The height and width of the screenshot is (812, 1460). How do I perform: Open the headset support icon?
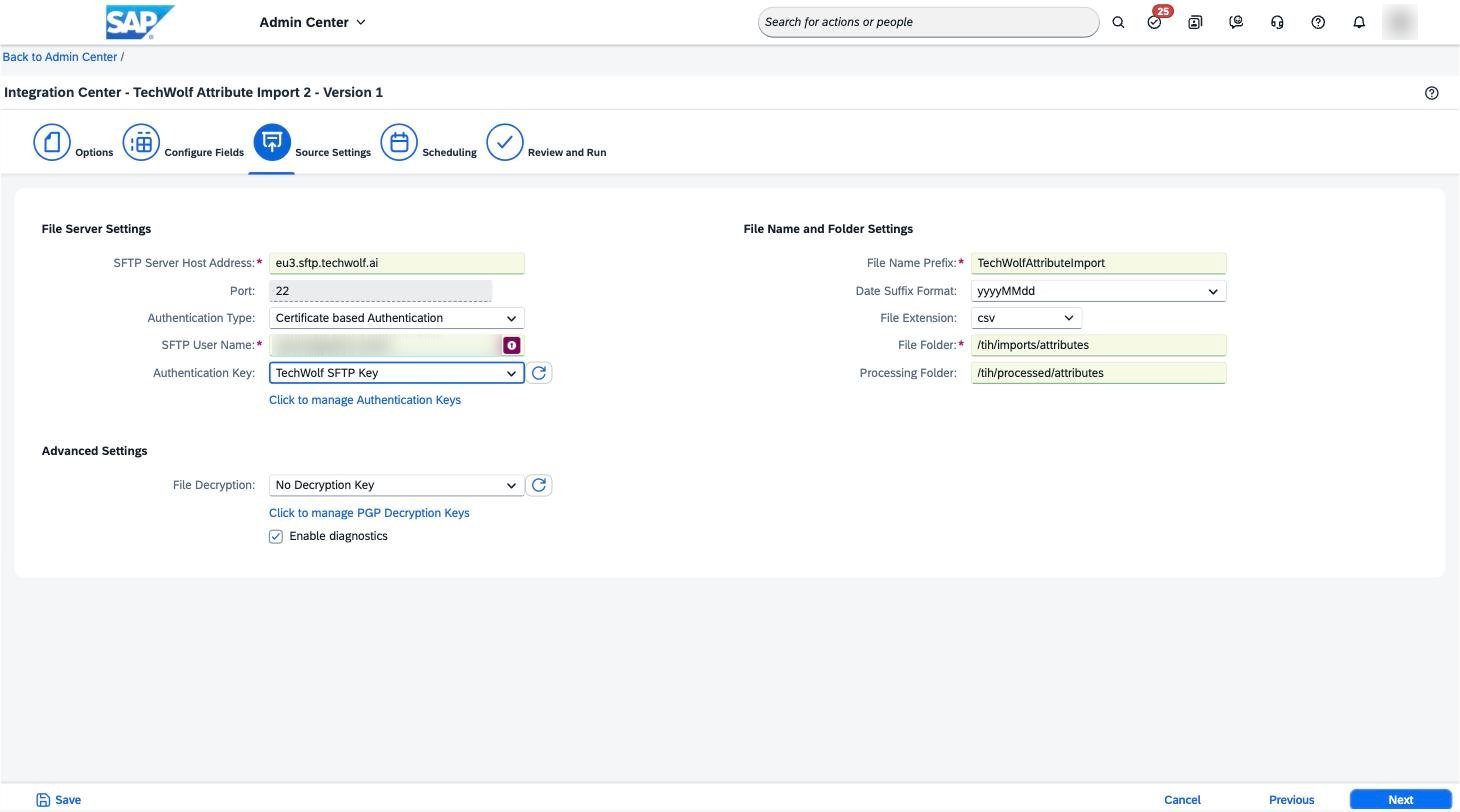click(1277, 22)
